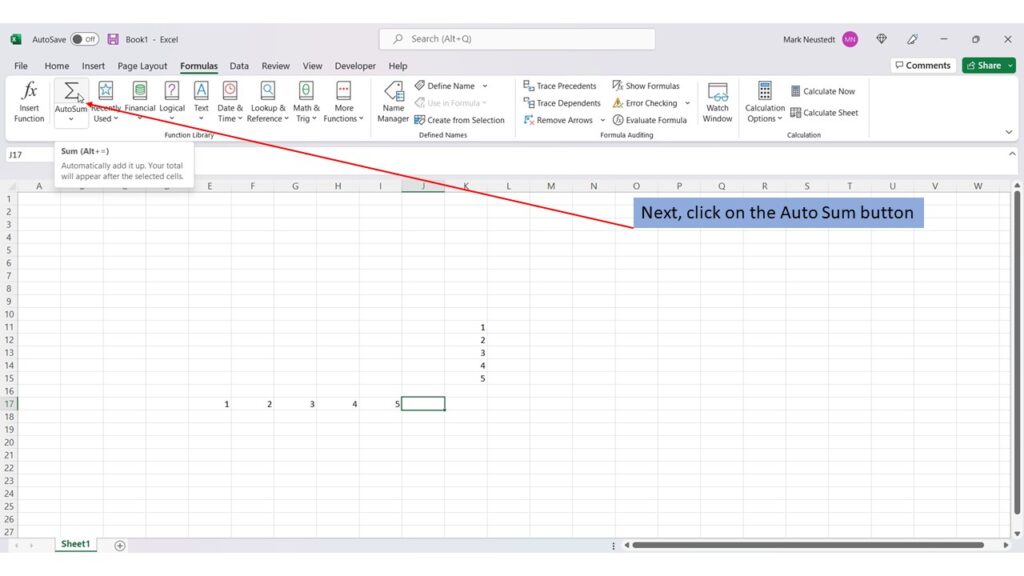Click the Watch Window icon
Image resolution: width=1024 pixels, height=576 pixels.
pyautogui.click(x=717, y=100)
